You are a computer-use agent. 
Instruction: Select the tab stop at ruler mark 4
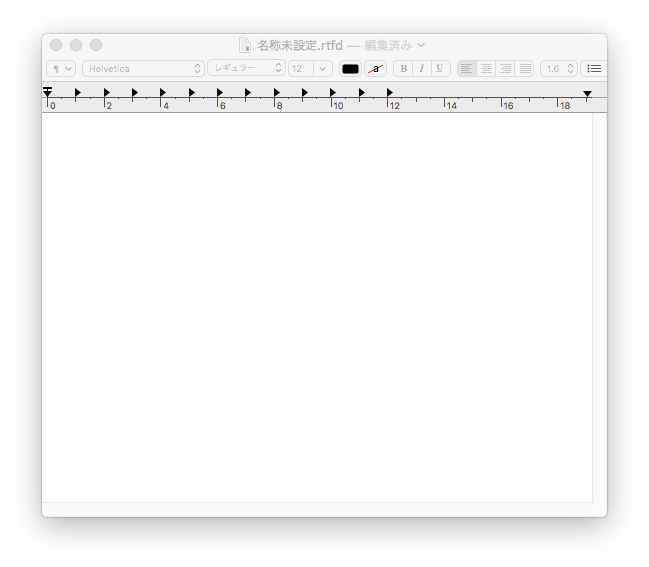[163, 92]
